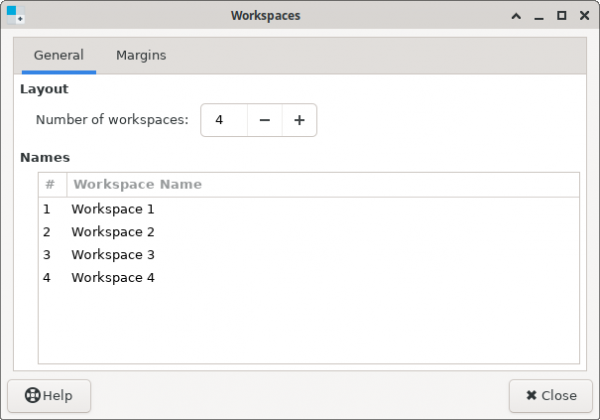Select the Workspace 4 row

click(309, 277)
